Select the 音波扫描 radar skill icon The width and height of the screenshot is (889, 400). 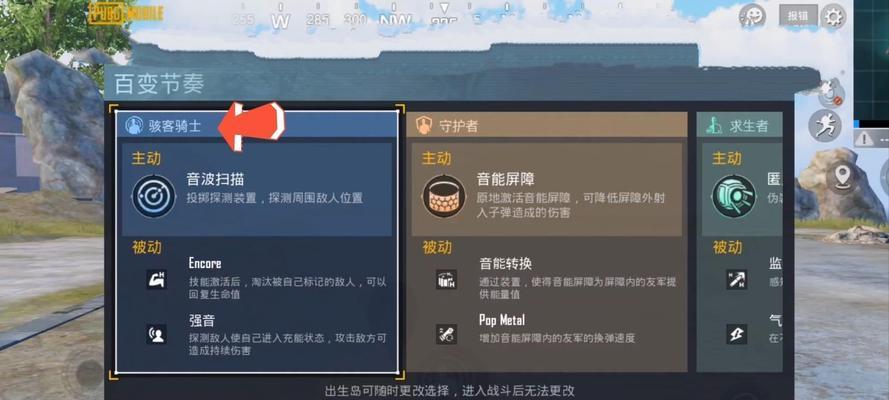(x=154, y=196)
